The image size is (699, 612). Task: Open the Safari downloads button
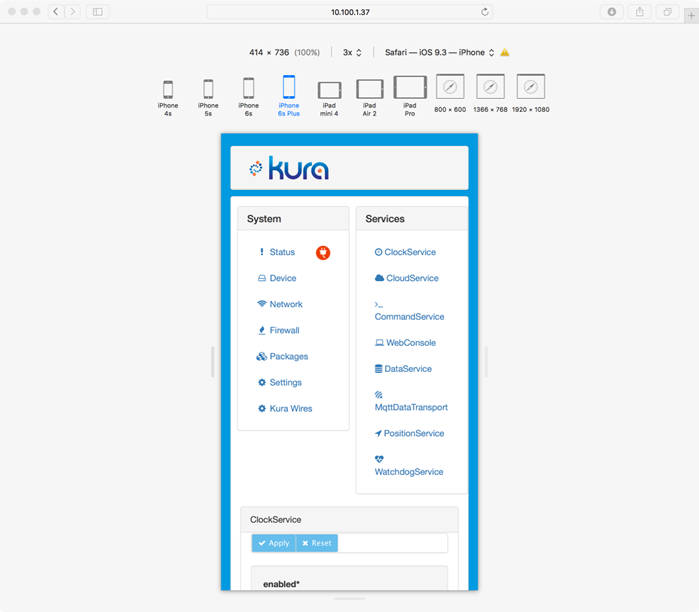pos(612,12)
